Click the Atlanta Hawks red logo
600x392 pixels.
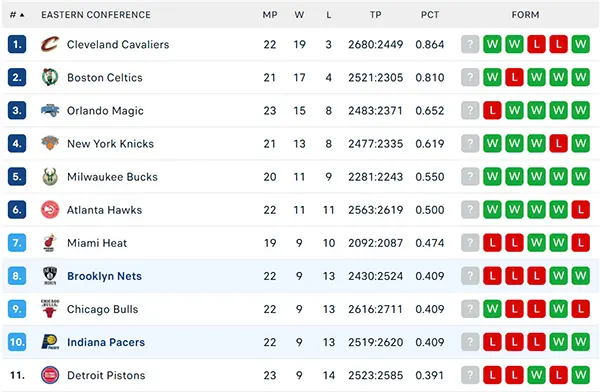pyautogui.click(x=50, y=210)
